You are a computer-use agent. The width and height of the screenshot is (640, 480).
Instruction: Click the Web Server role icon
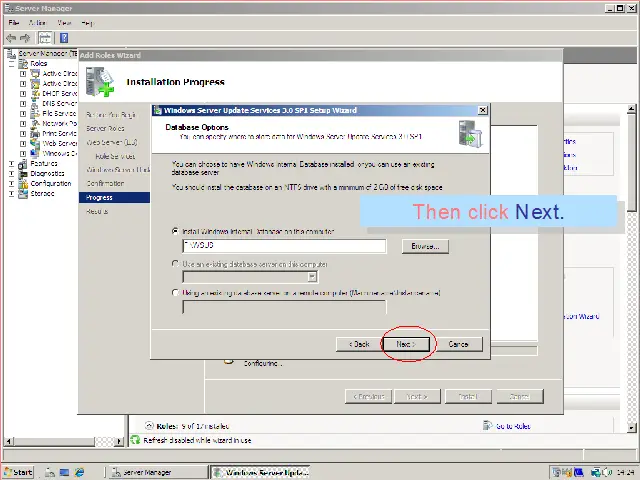[x=36, y=143]
